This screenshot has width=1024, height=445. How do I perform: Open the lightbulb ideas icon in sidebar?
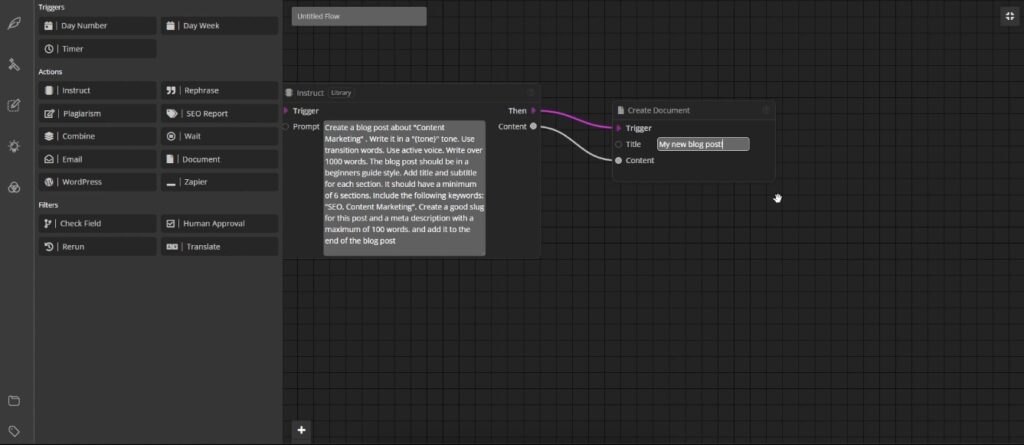pos(14,146)
